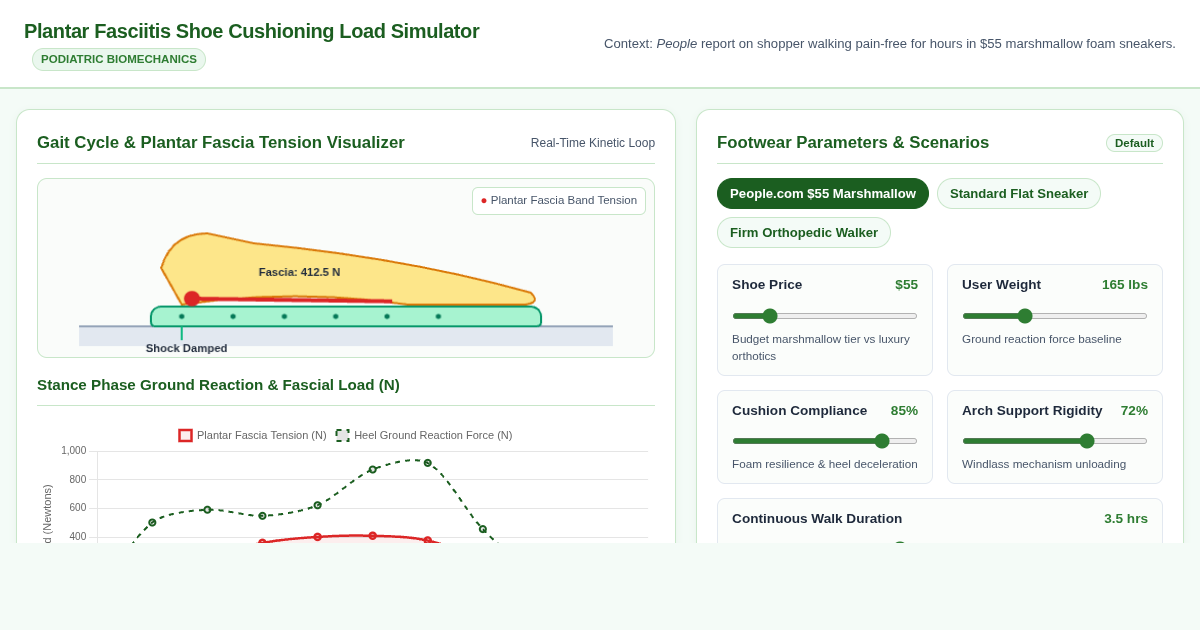Click the Default badge

pyautogui.click(x=1134, y=143)
